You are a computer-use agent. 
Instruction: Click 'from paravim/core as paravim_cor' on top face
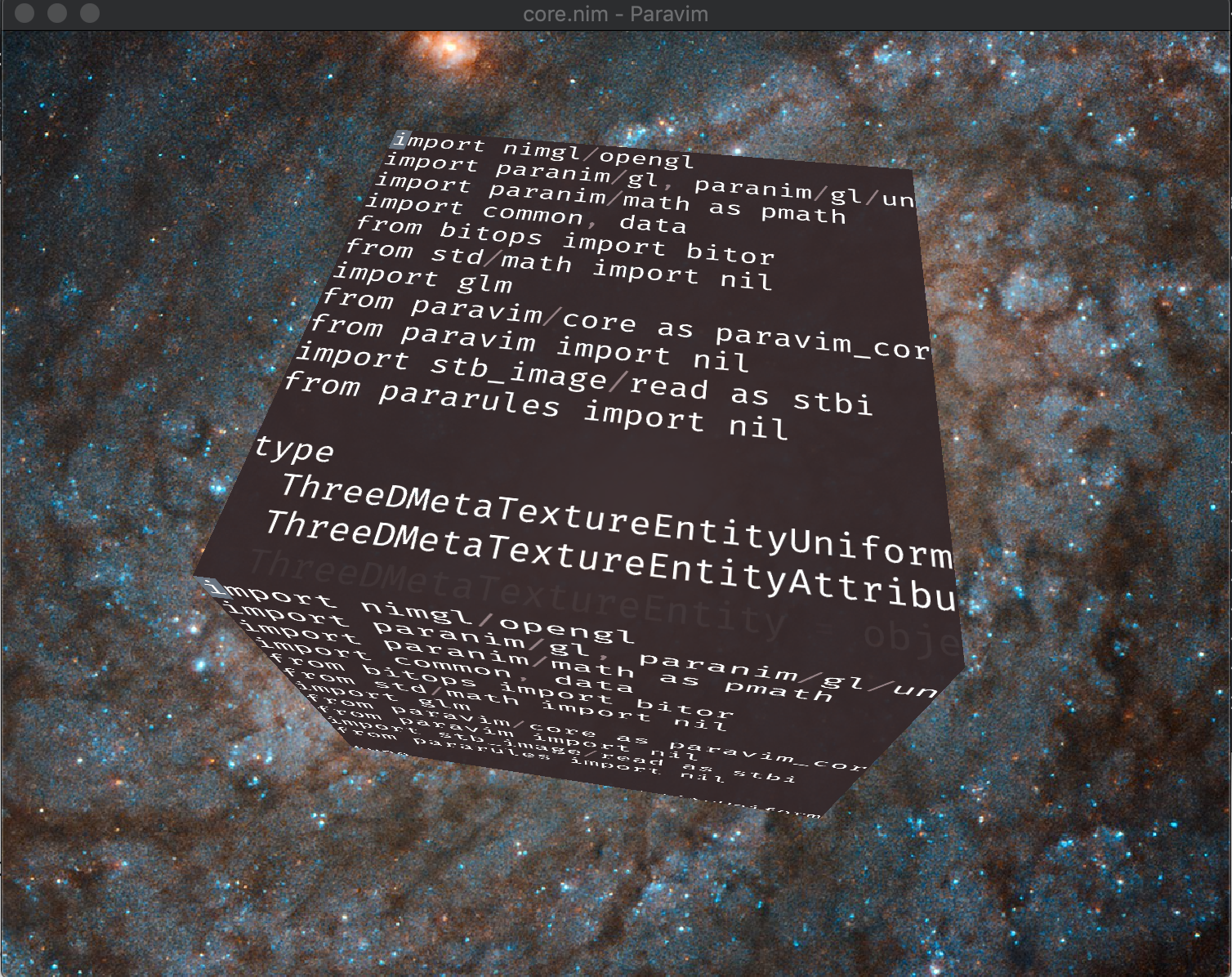coord(627,323)
